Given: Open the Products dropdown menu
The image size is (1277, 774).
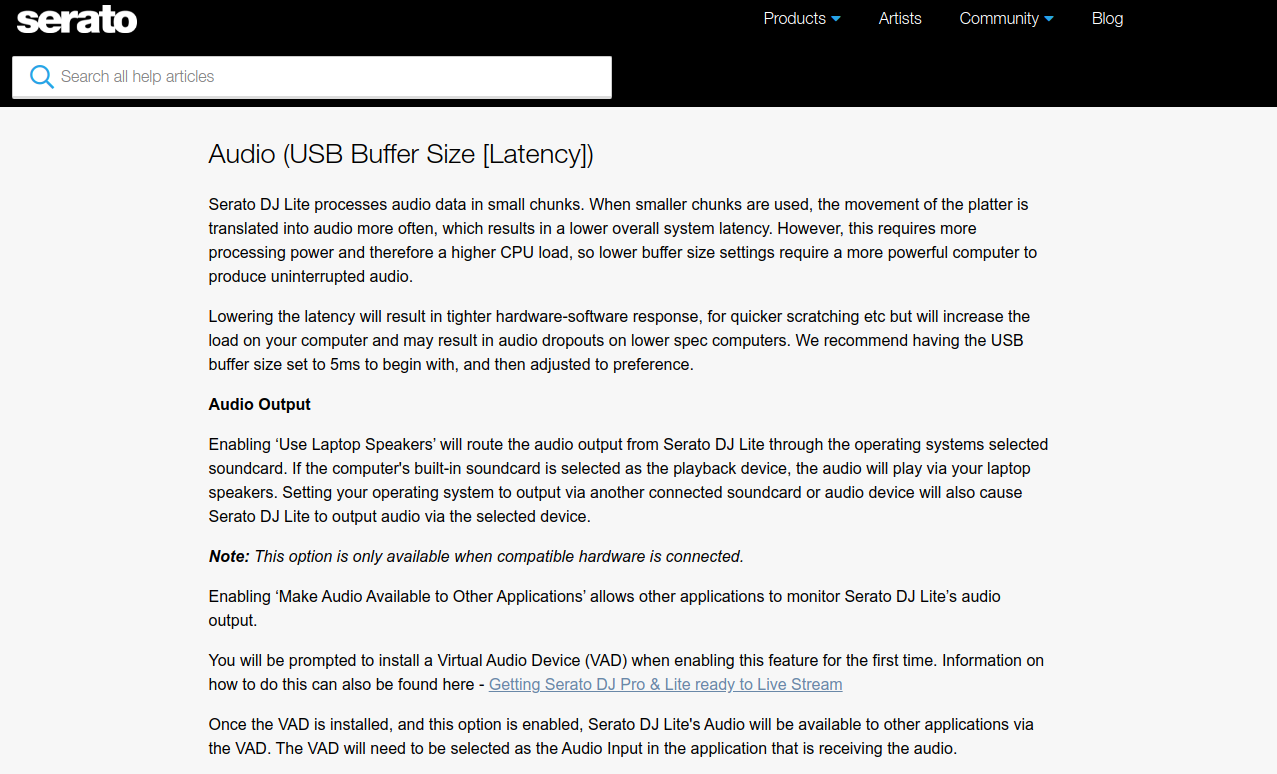Looking at the screenshot, I should click(x=802, y=18).
